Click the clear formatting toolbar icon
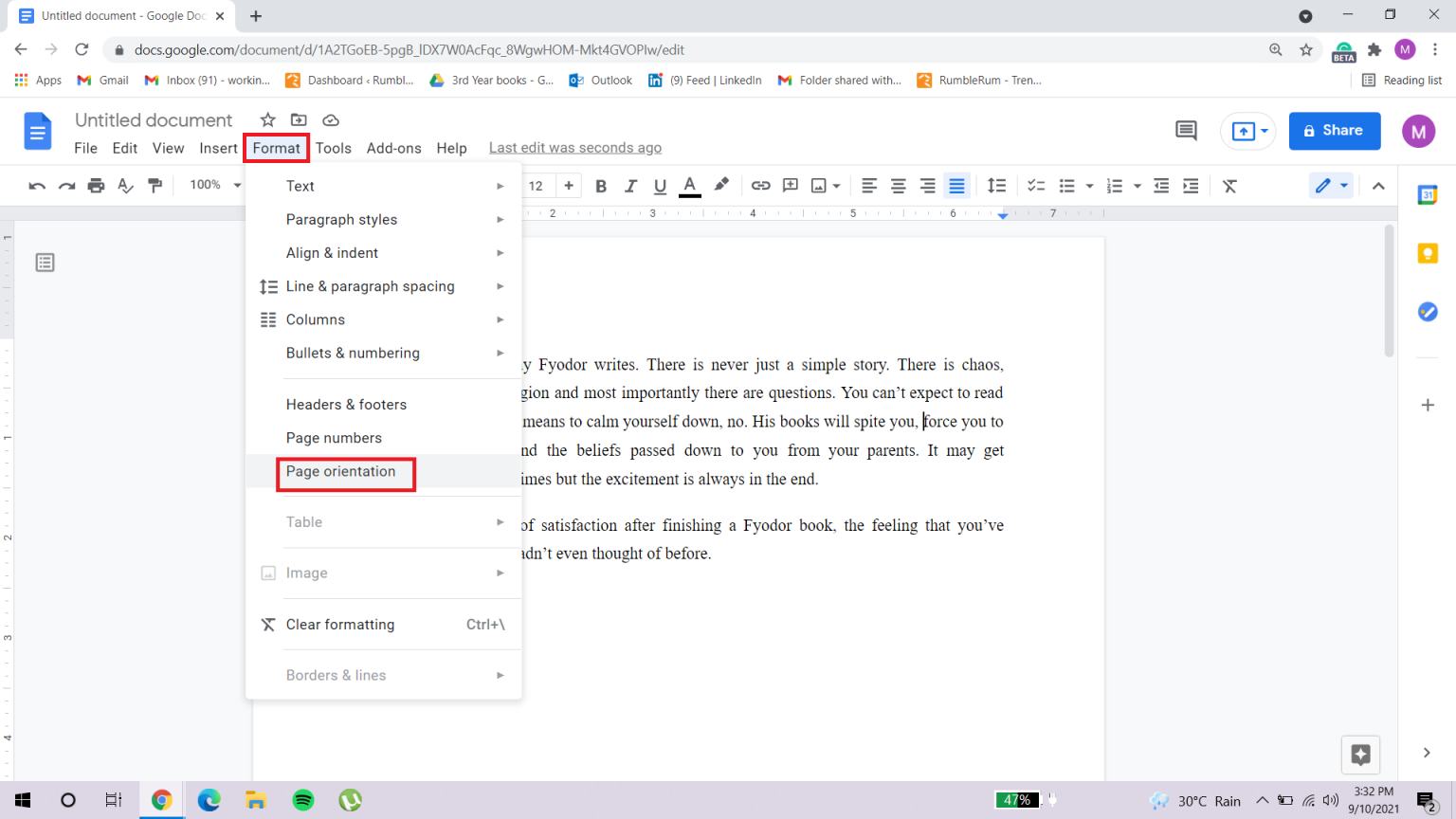The height and width of the screenshot is (819, 1456). [1229, 186]
